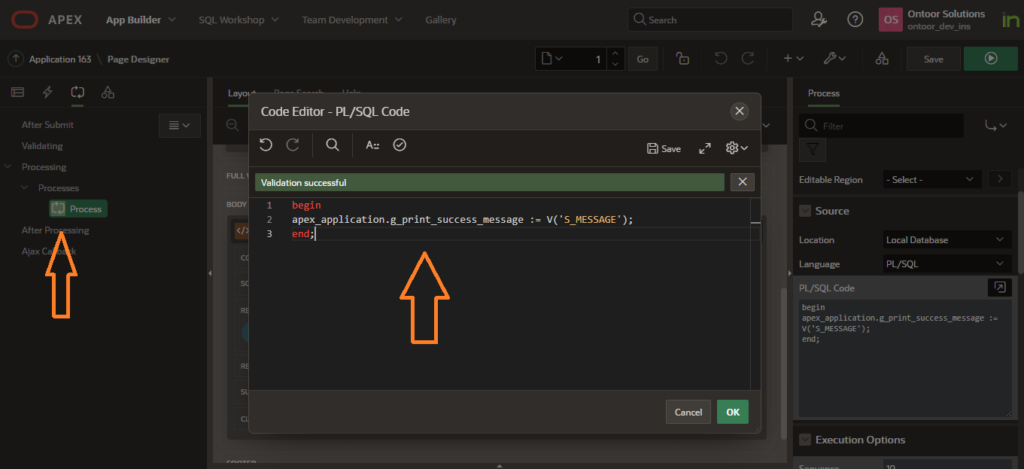Click the Cancel button in dialog

[688, 412]
